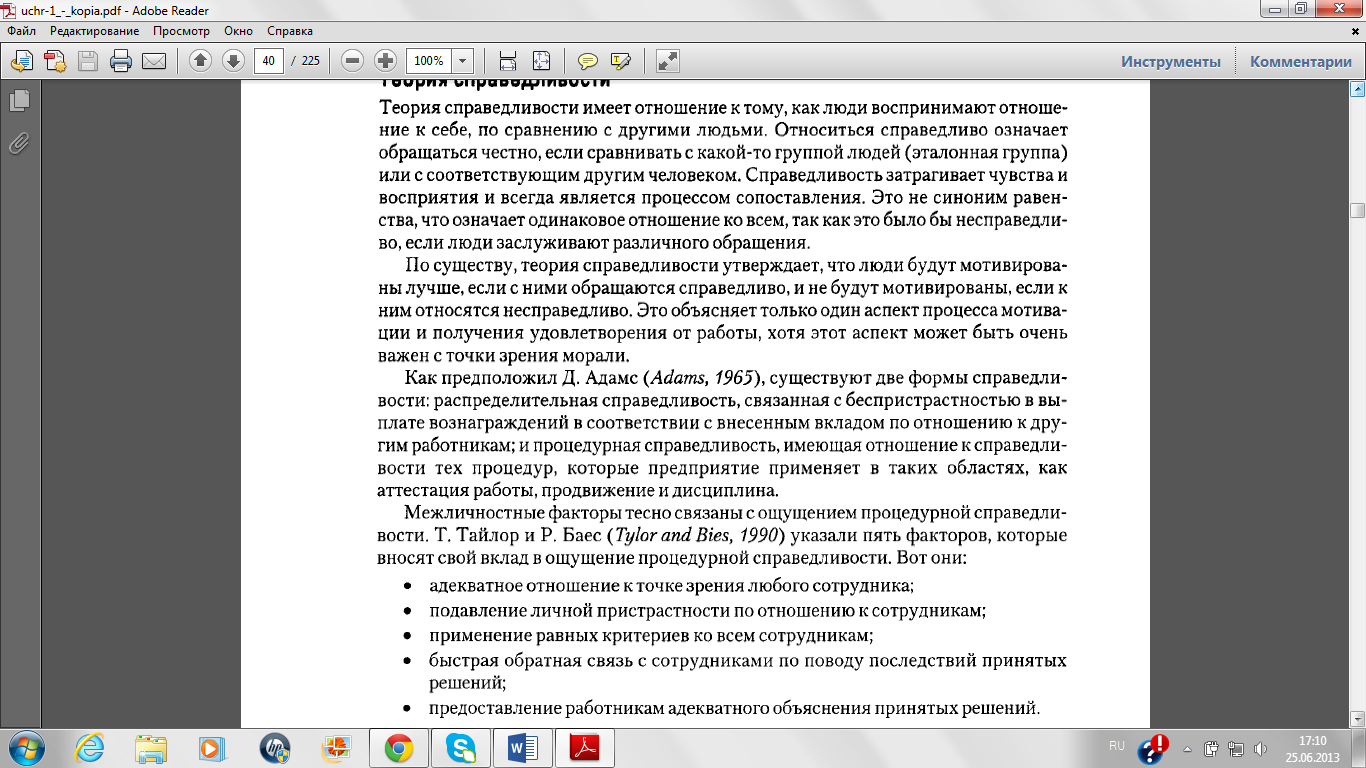Click the fit one full page icon
The width and height of the screenshot is (1366, 768).
541,61
